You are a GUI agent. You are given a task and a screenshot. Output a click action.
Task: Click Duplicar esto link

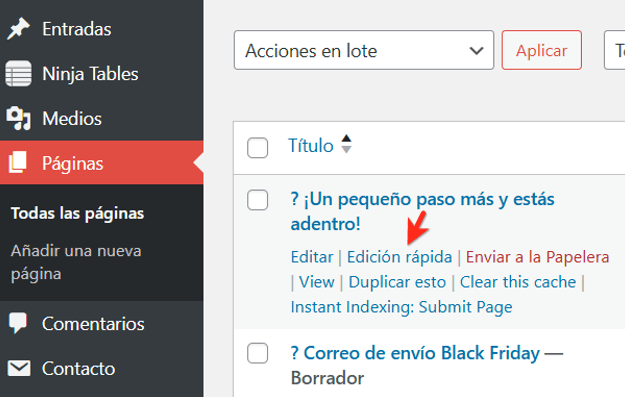(397, 282)
